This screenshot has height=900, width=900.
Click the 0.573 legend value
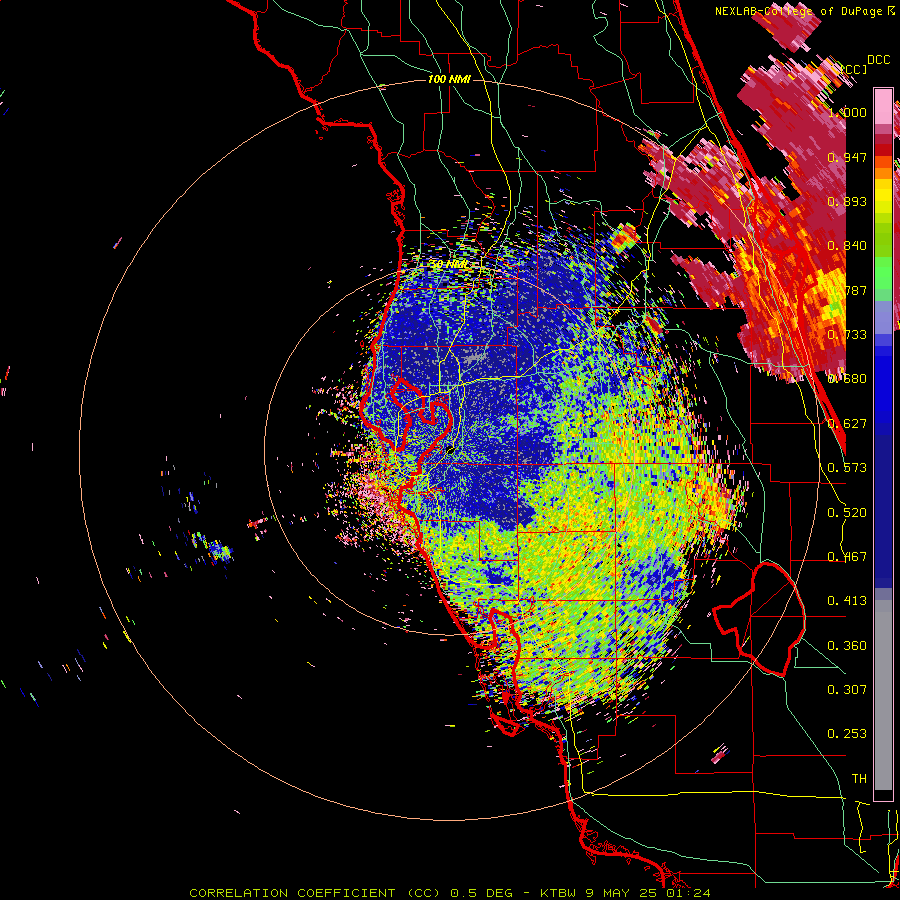[x=847, y=468]
